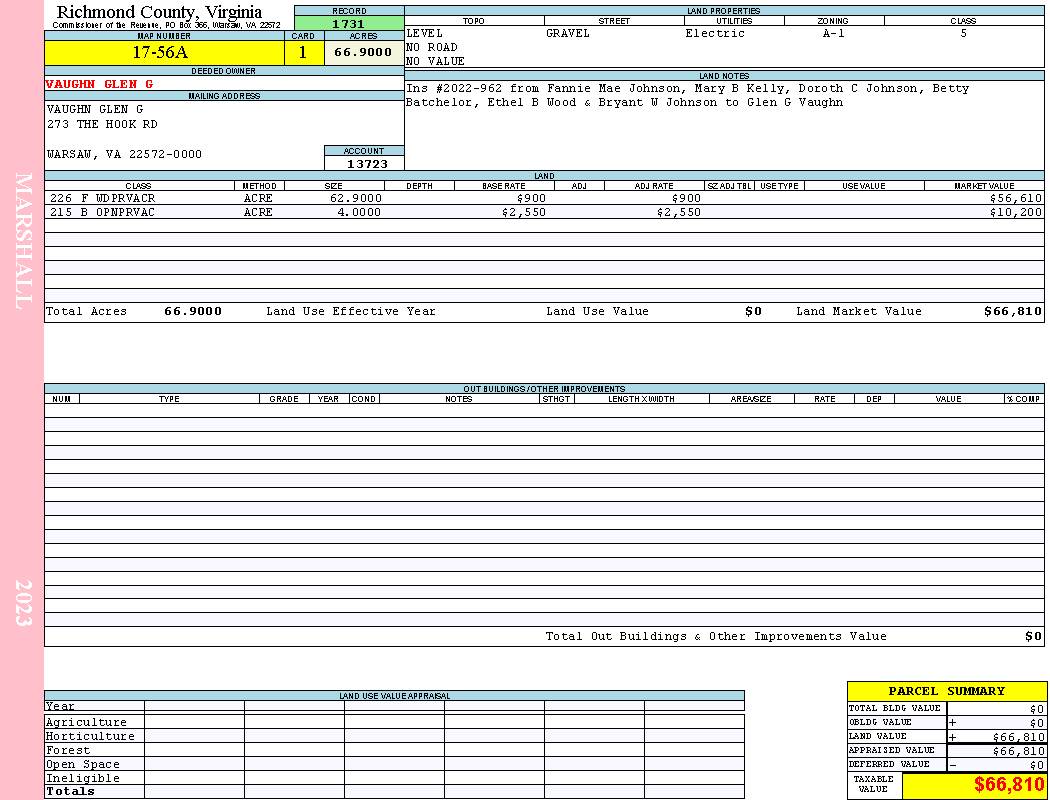Click Land Use Value label
Image resolution: width=1050 pixels, height=800 pixels.
[x=597, y=311]
